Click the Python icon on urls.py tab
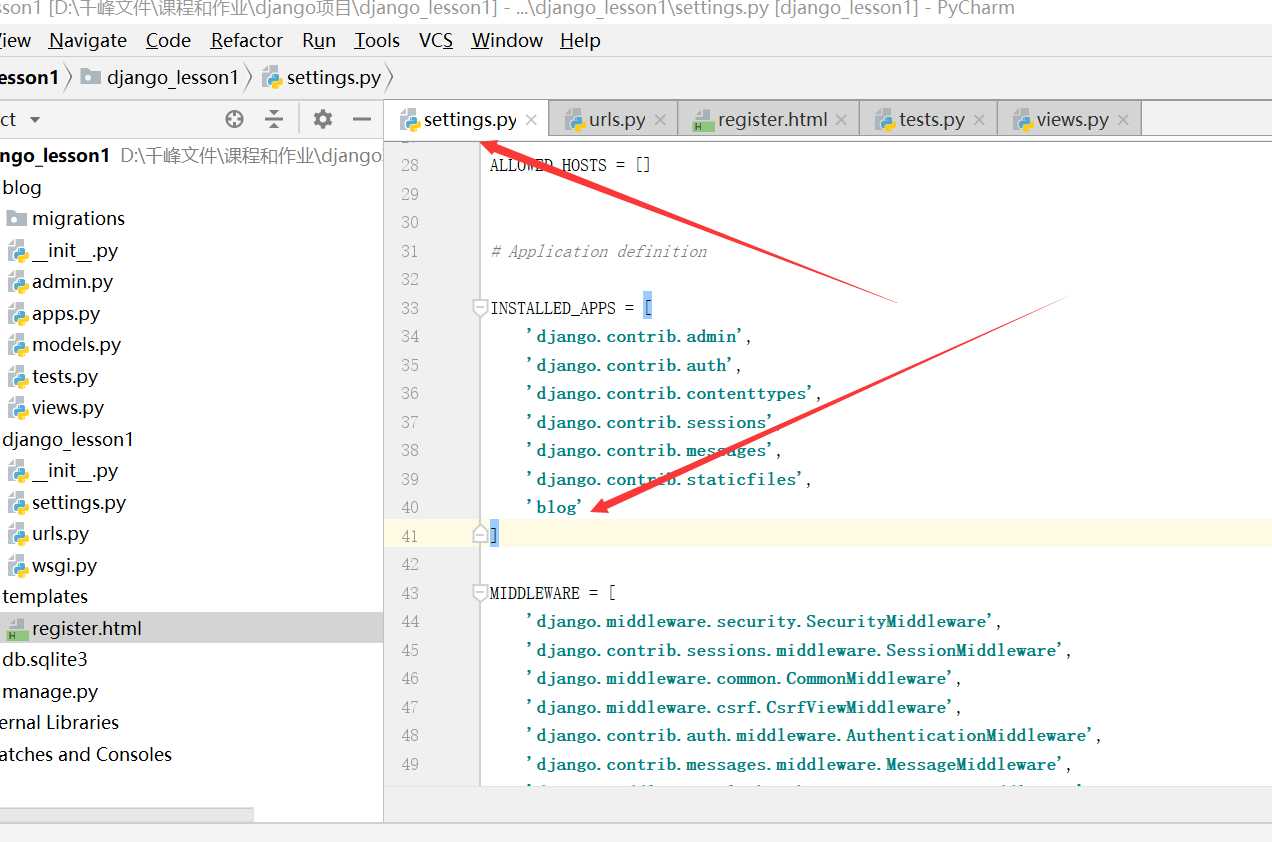Image resolution: width=1272 pixels, height=842 pixels. [x=574, y=120]
